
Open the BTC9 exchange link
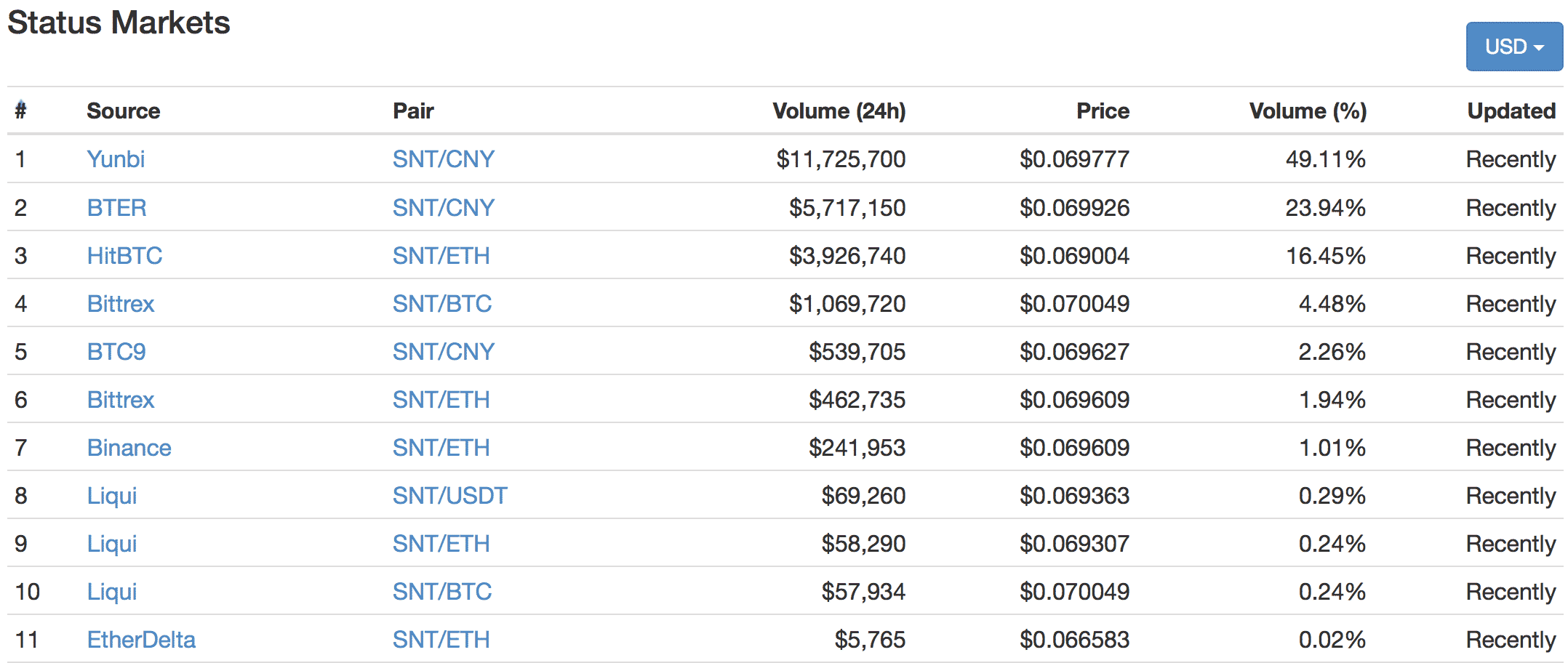pyautogui.click(x=116, y=351)
